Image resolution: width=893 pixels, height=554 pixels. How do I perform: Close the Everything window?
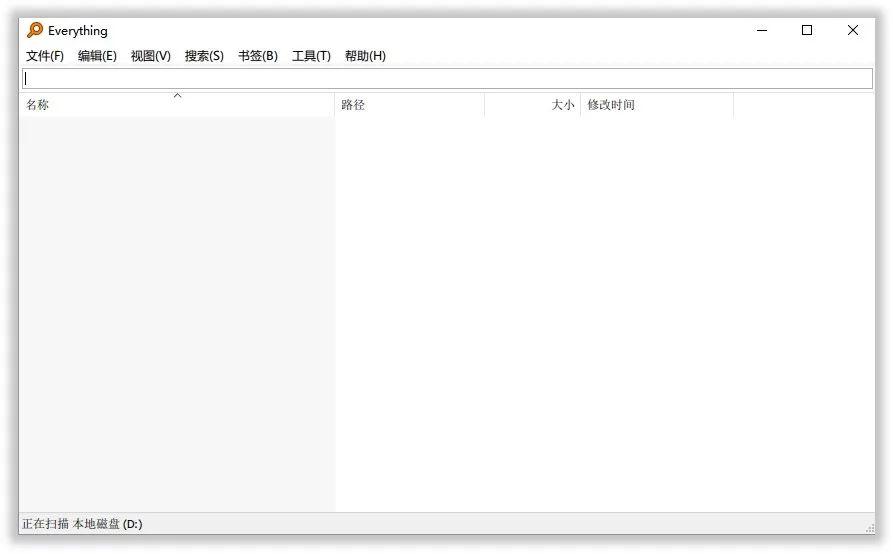point(853,30)
